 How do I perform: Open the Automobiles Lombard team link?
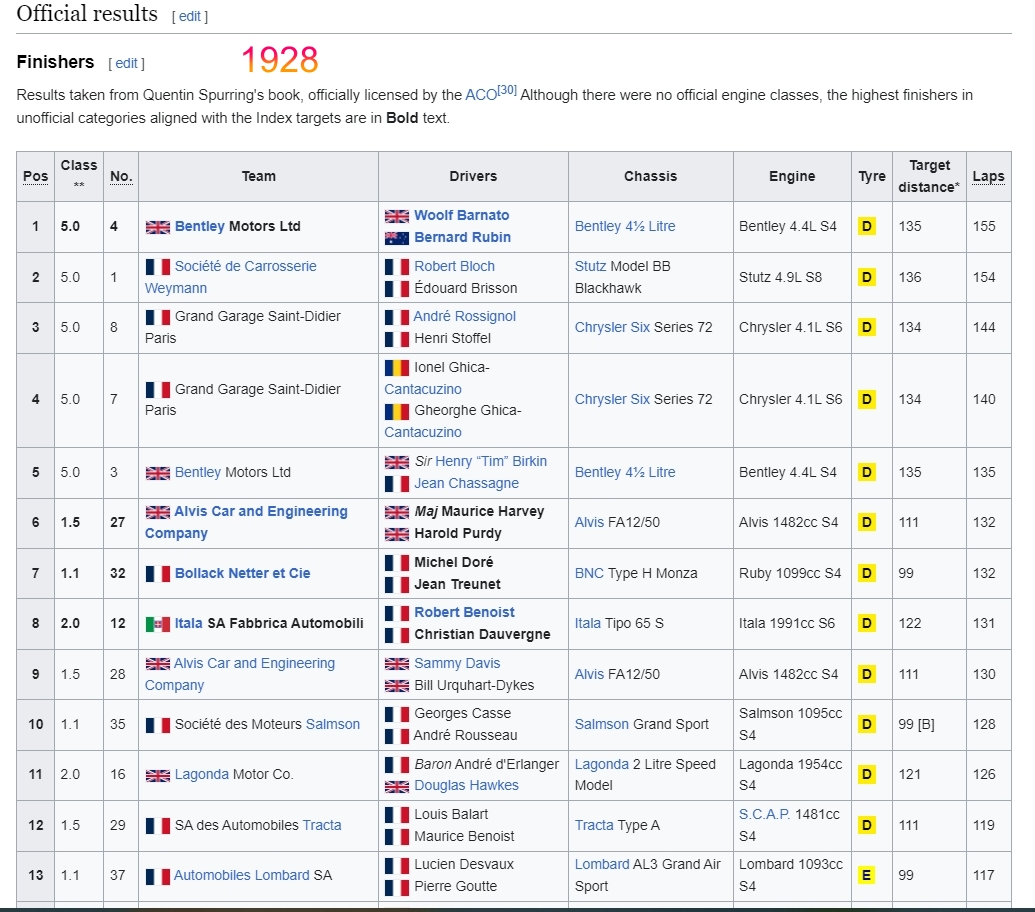point(241,876)
